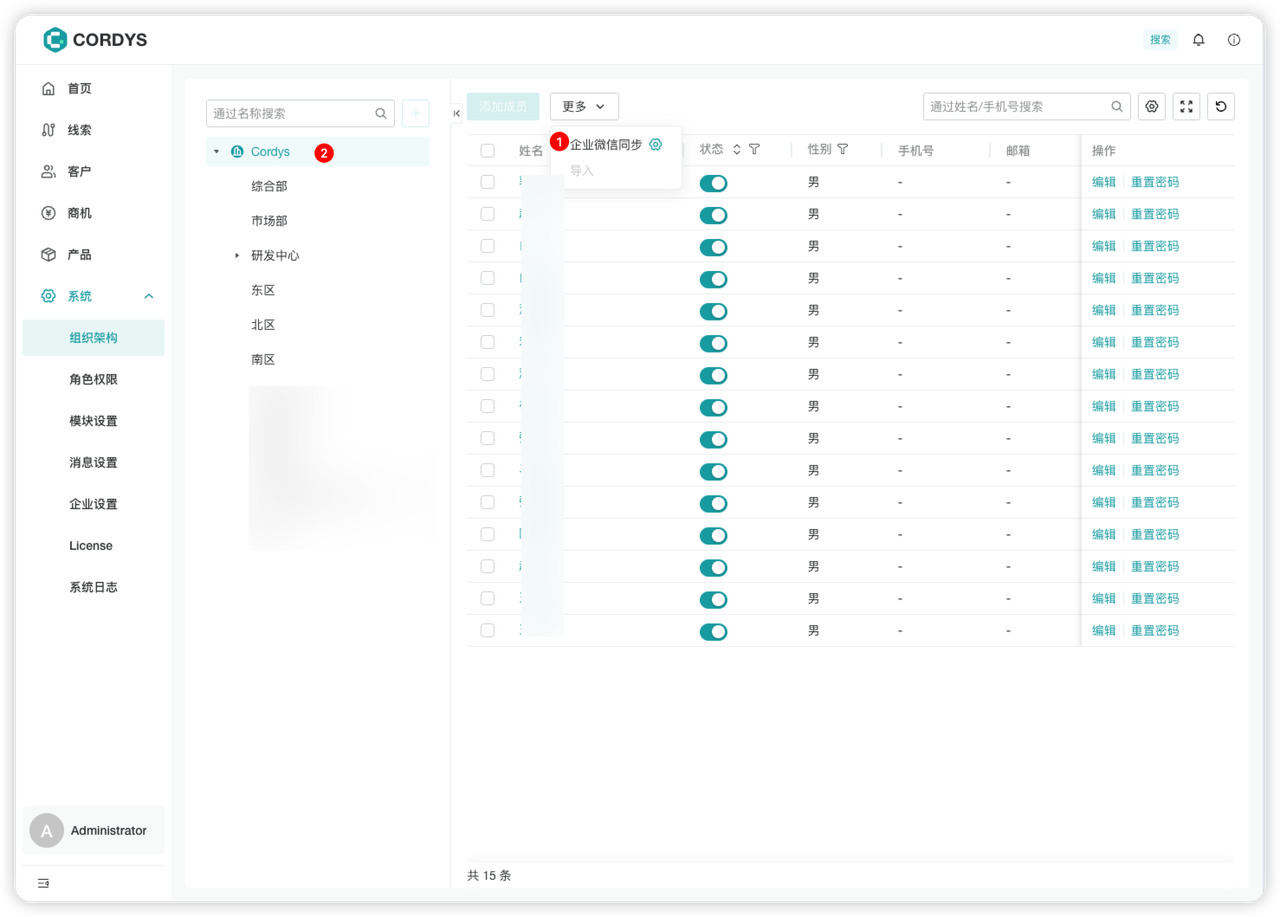The width and height of the screenshot is (1280, 917).
Task: Select the 南区 department
Action: point(263,359)
